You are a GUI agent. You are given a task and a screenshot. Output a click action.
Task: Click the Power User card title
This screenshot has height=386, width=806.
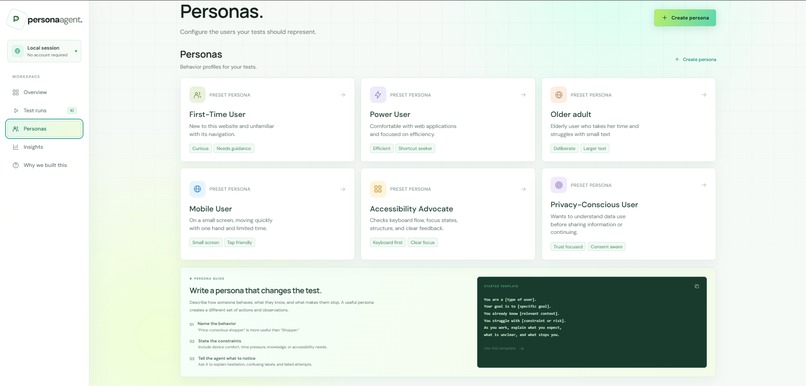390,115
